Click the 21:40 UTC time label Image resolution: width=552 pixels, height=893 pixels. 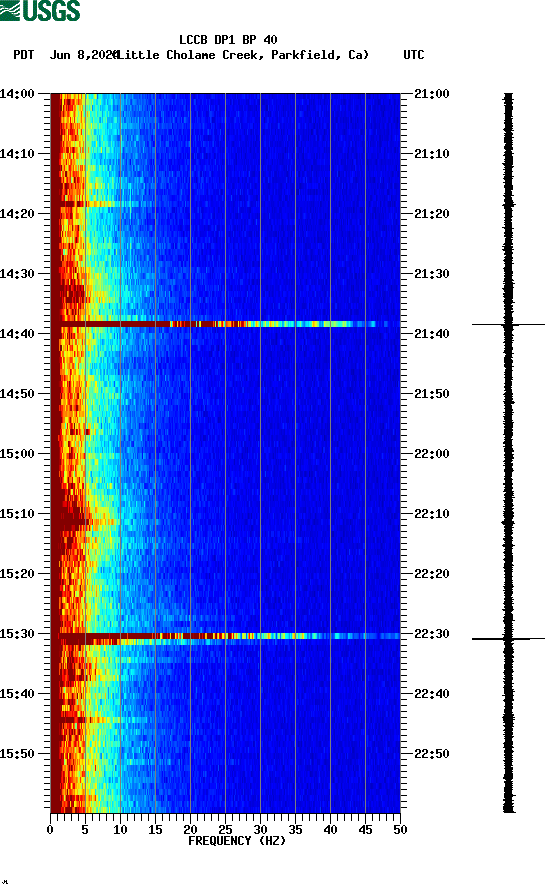(x=432, y=334)
